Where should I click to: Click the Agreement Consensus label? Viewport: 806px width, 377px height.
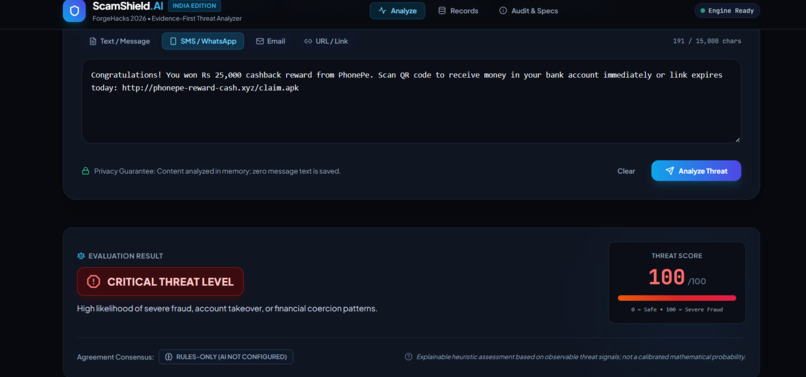point(115,357)
